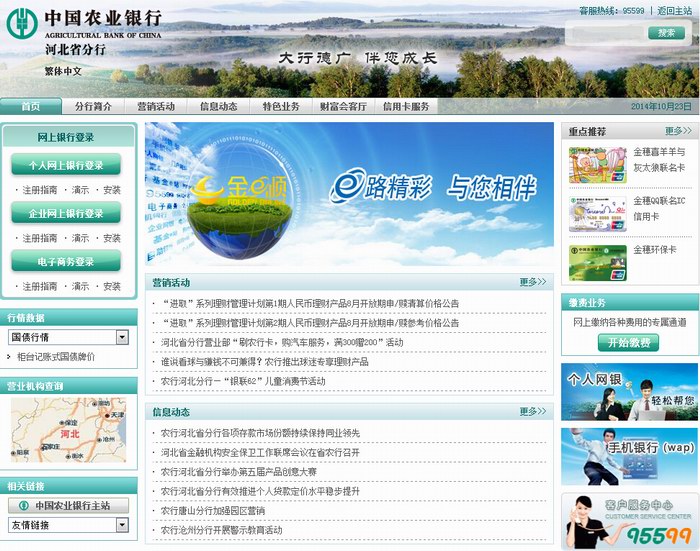
Task: Click the 个人网上银行登录 button
Action: [x=66, y=165]
